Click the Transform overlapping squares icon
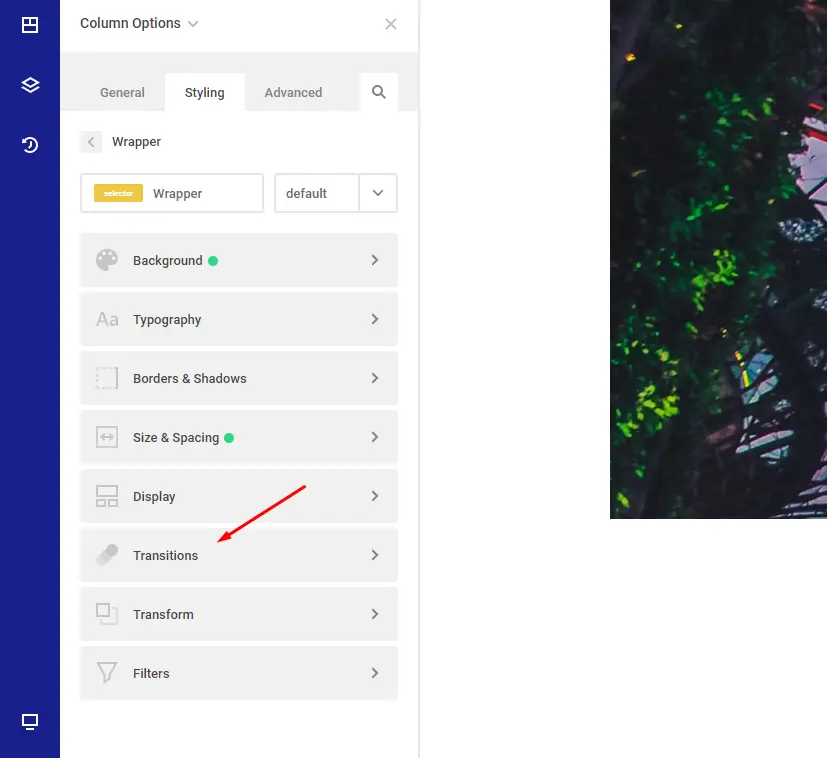 [x=107, y=614]
